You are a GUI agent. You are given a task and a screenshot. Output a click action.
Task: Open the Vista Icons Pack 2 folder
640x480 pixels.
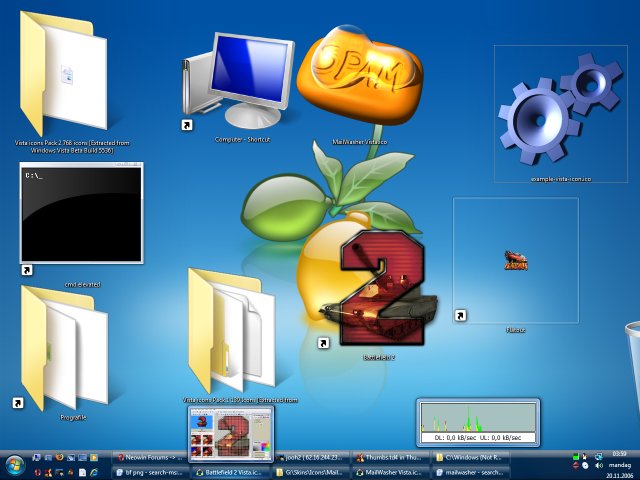pos(65,73)
